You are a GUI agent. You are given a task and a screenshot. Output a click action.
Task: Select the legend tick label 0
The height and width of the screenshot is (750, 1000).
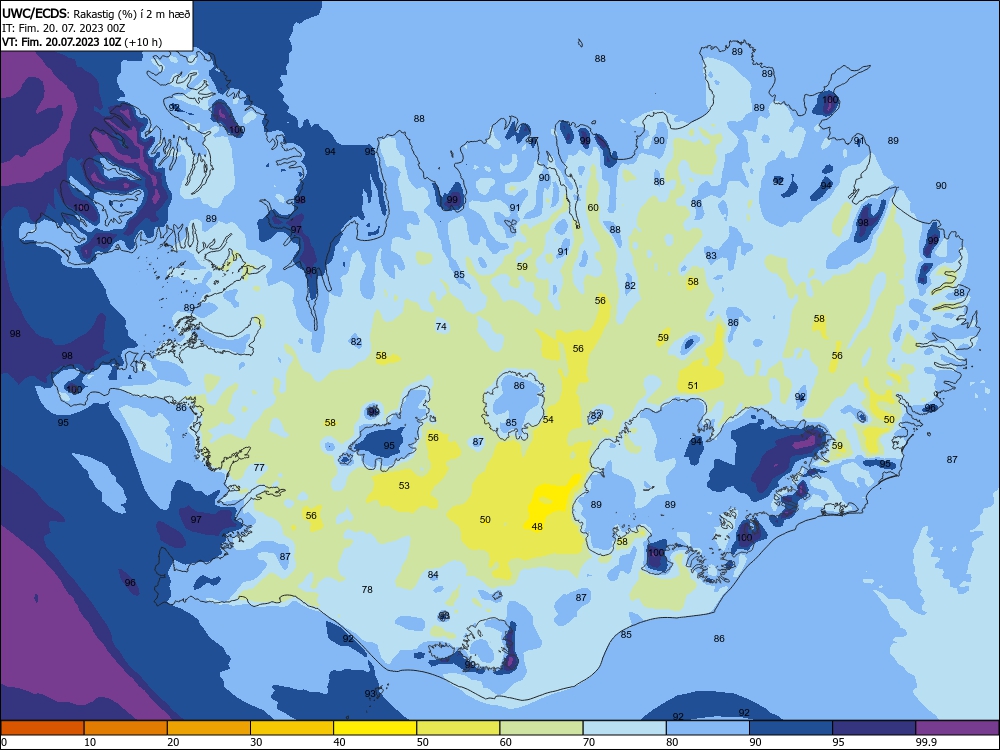(4, 742)
